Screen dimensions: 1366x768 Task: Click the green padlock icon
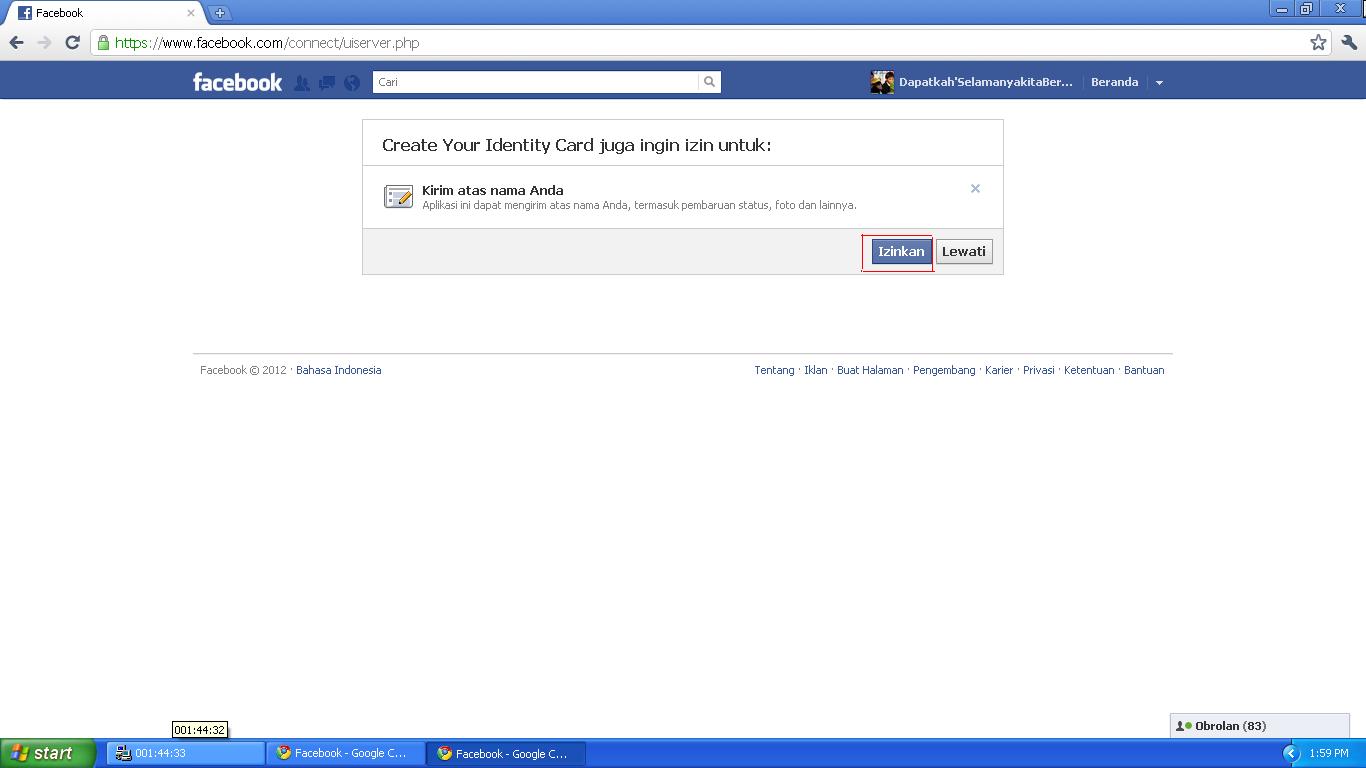103,43
